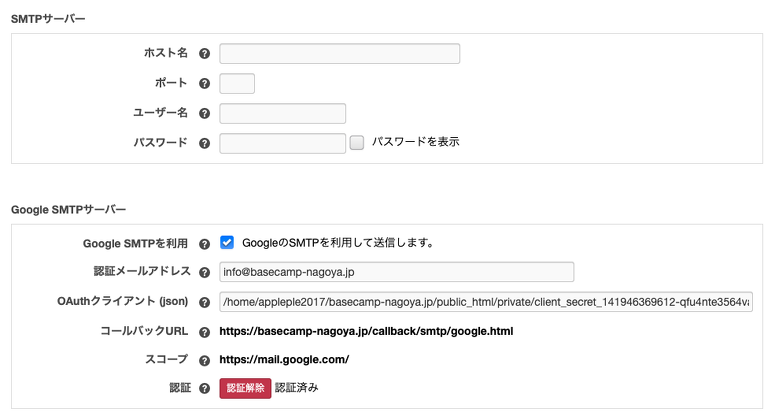Click help icon next to スコープ
This screenshot has width=775, height=420.
point(205,360)
